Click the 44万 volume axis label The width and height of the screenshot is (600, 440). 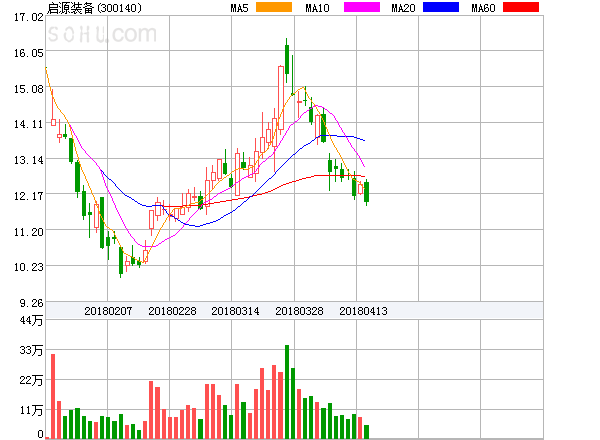[x=31, y=320]
